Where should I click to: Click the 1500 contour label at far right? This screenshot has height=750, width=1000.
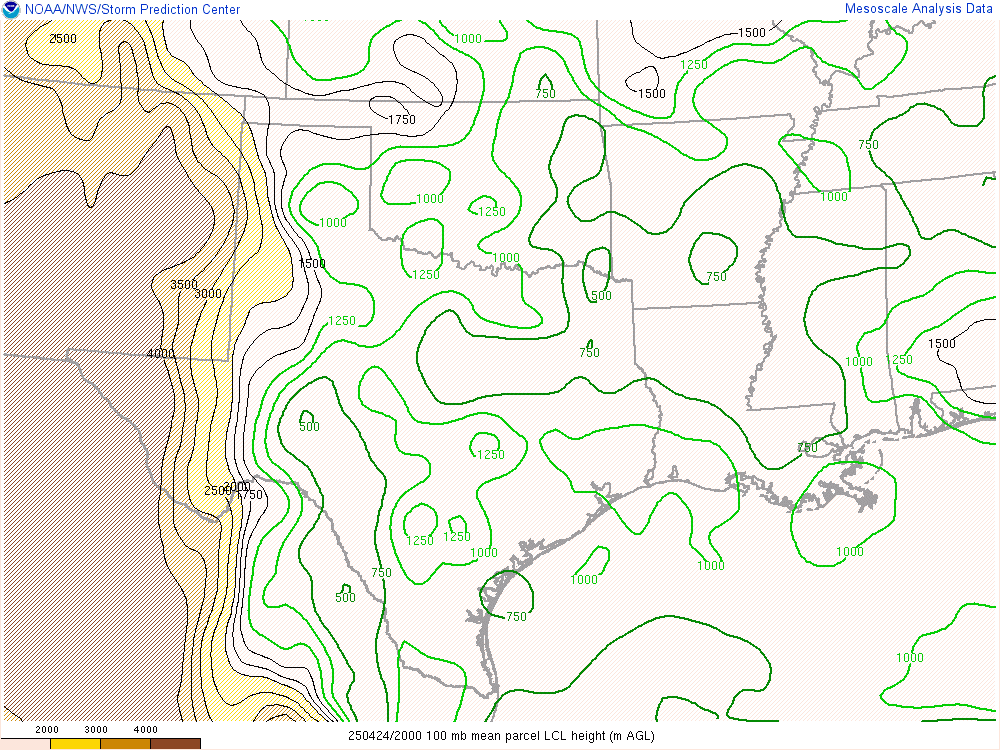(941, 344)
